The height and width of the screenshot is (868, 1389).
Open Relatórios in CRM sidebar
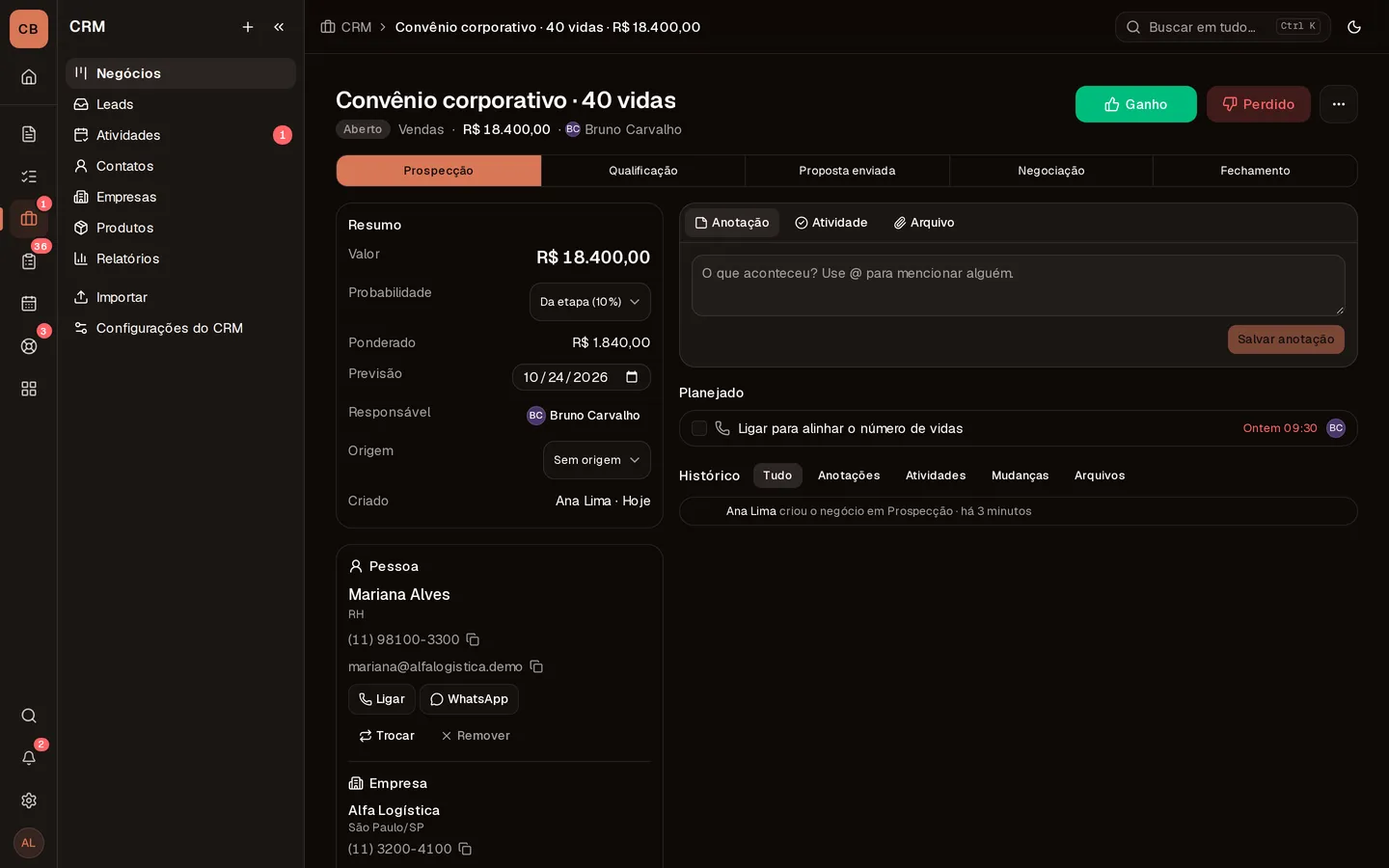pyautogui.click(x=180, y=258)
